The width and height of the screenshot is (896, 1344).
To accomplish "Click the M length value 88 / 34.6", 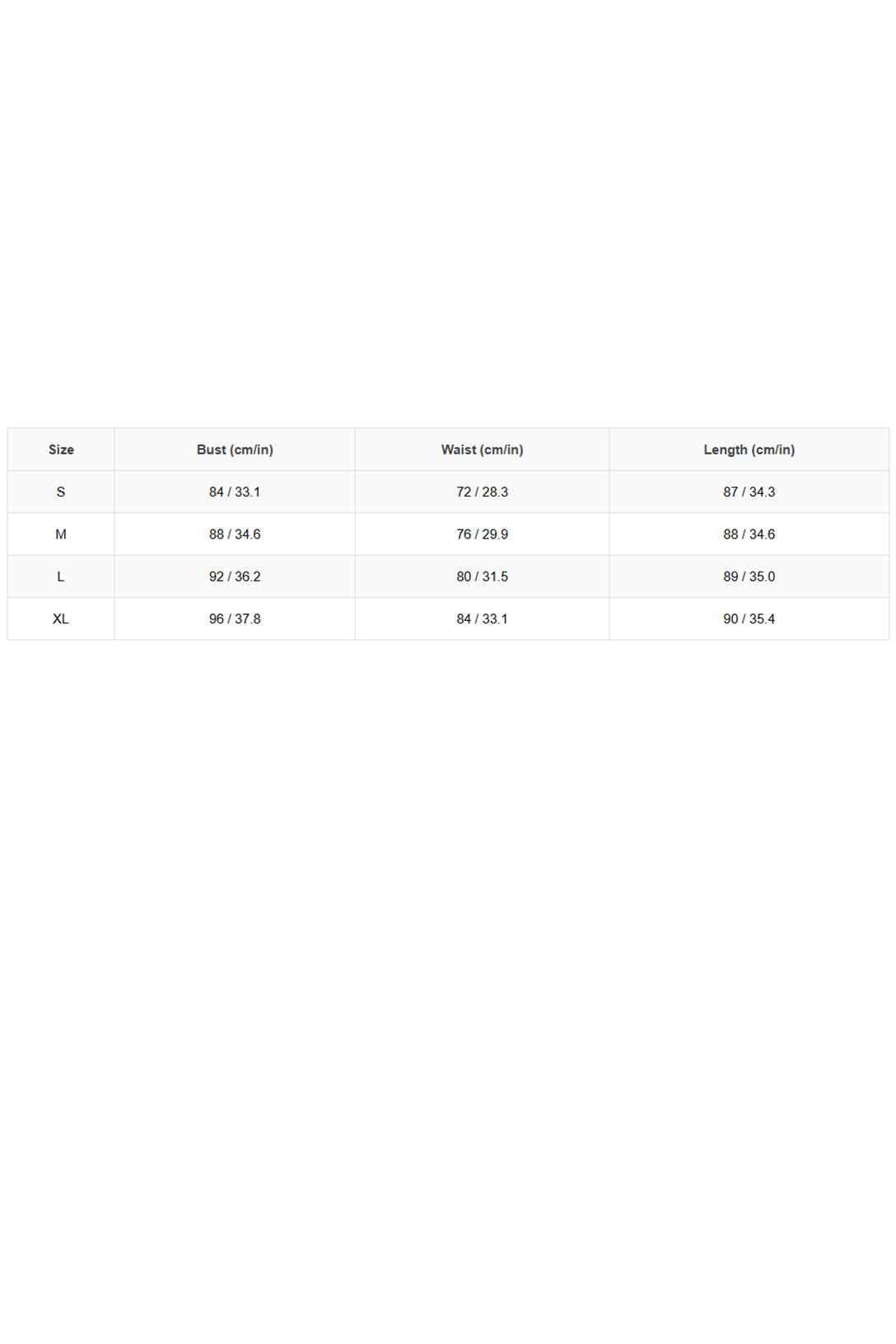I will (749, 534).
